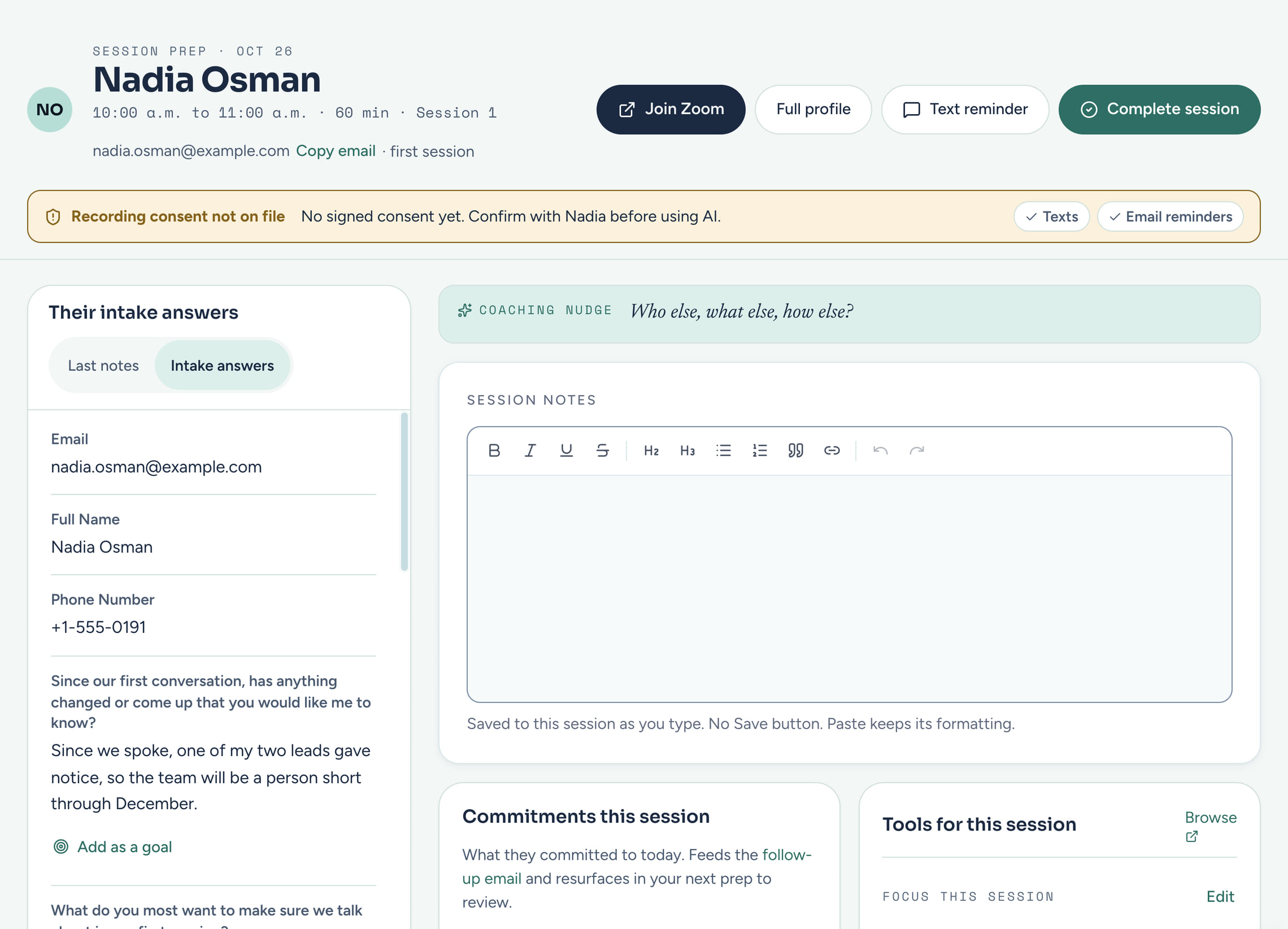This screenshot has height=929, width=1288.
Task: Insert an H2 heading
Action: coord(651,450)
